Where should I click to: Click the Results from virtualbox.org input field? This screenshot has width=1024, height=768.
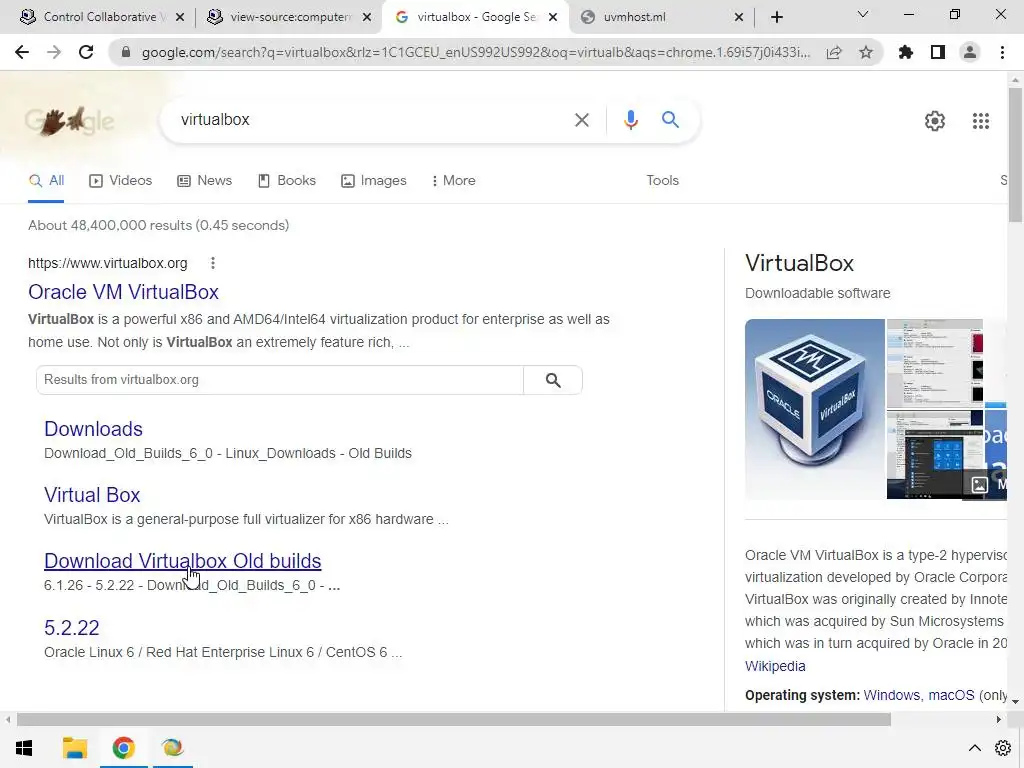click(x=280, y=380)
